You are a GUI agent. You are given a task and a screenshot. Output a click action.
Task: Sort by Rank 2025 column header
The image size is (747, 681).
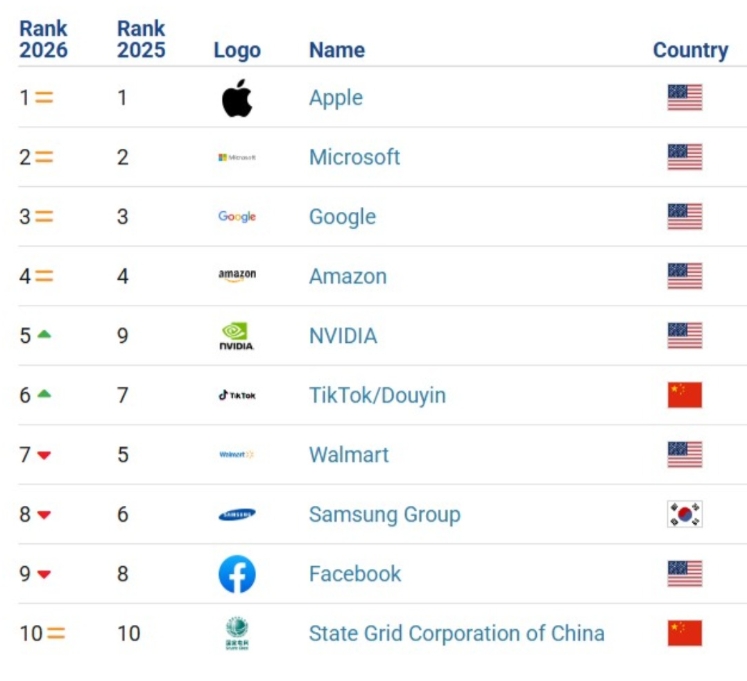pos(141,39)
